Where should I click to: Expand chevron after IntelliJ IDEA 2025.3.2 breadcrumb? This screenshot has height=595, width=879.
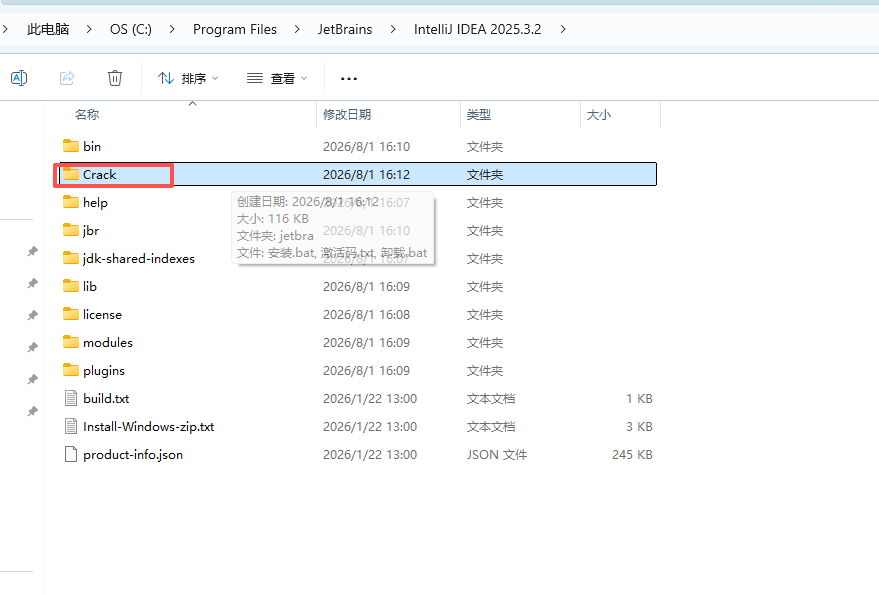pos(563,29)
